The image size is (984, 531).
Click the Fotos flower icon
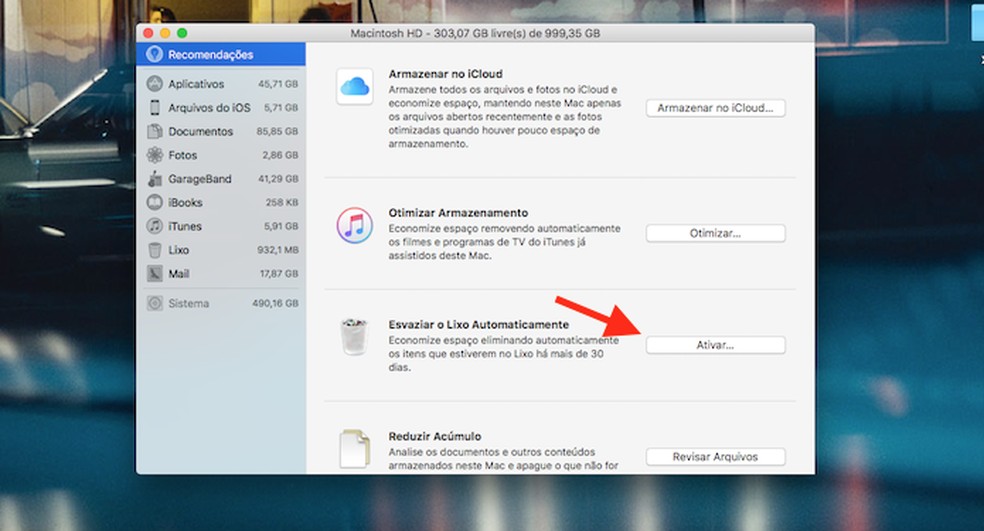154,155
